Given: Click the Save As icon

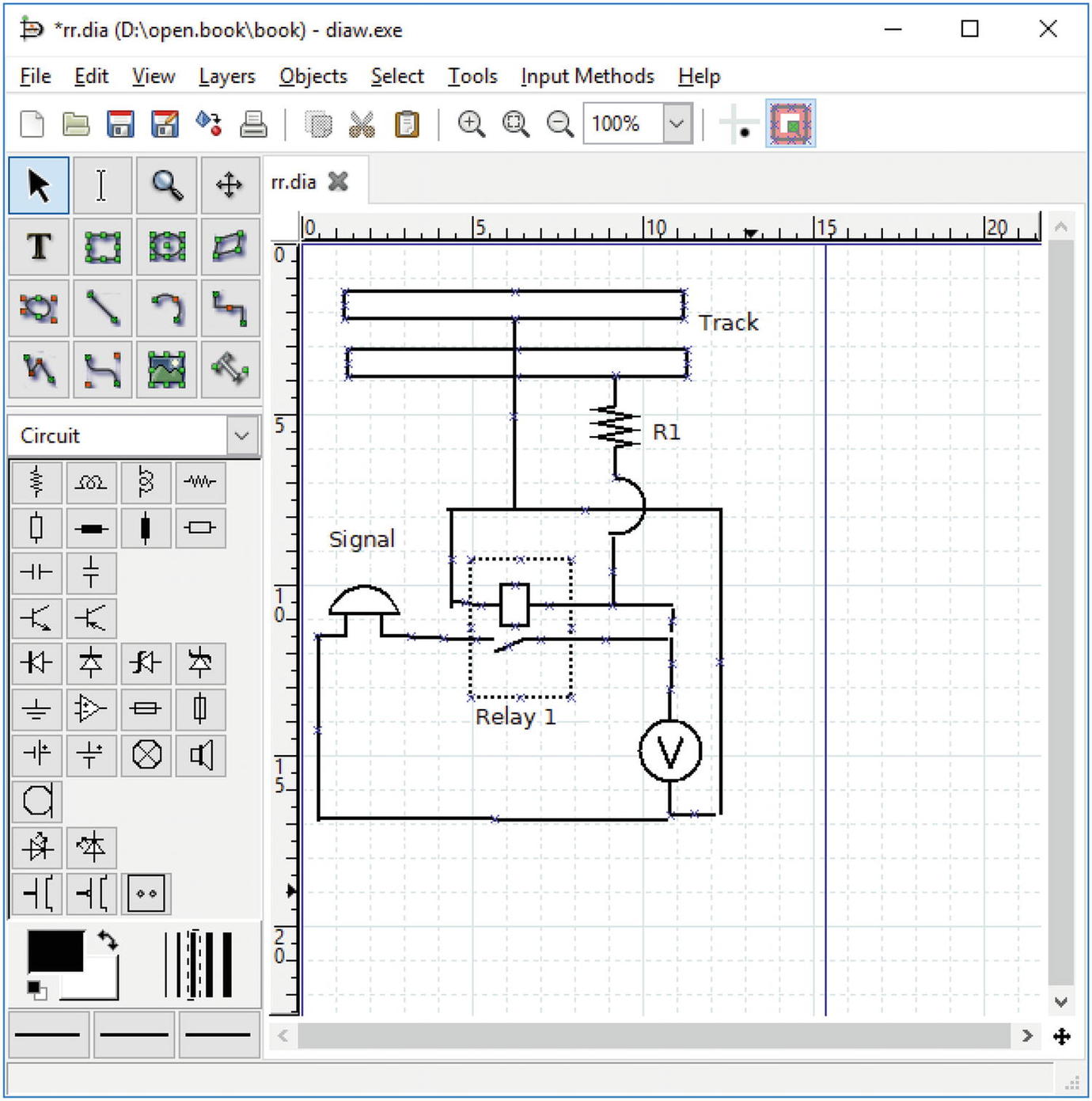Looking at the screenshot, I should (x=165, y=124).
